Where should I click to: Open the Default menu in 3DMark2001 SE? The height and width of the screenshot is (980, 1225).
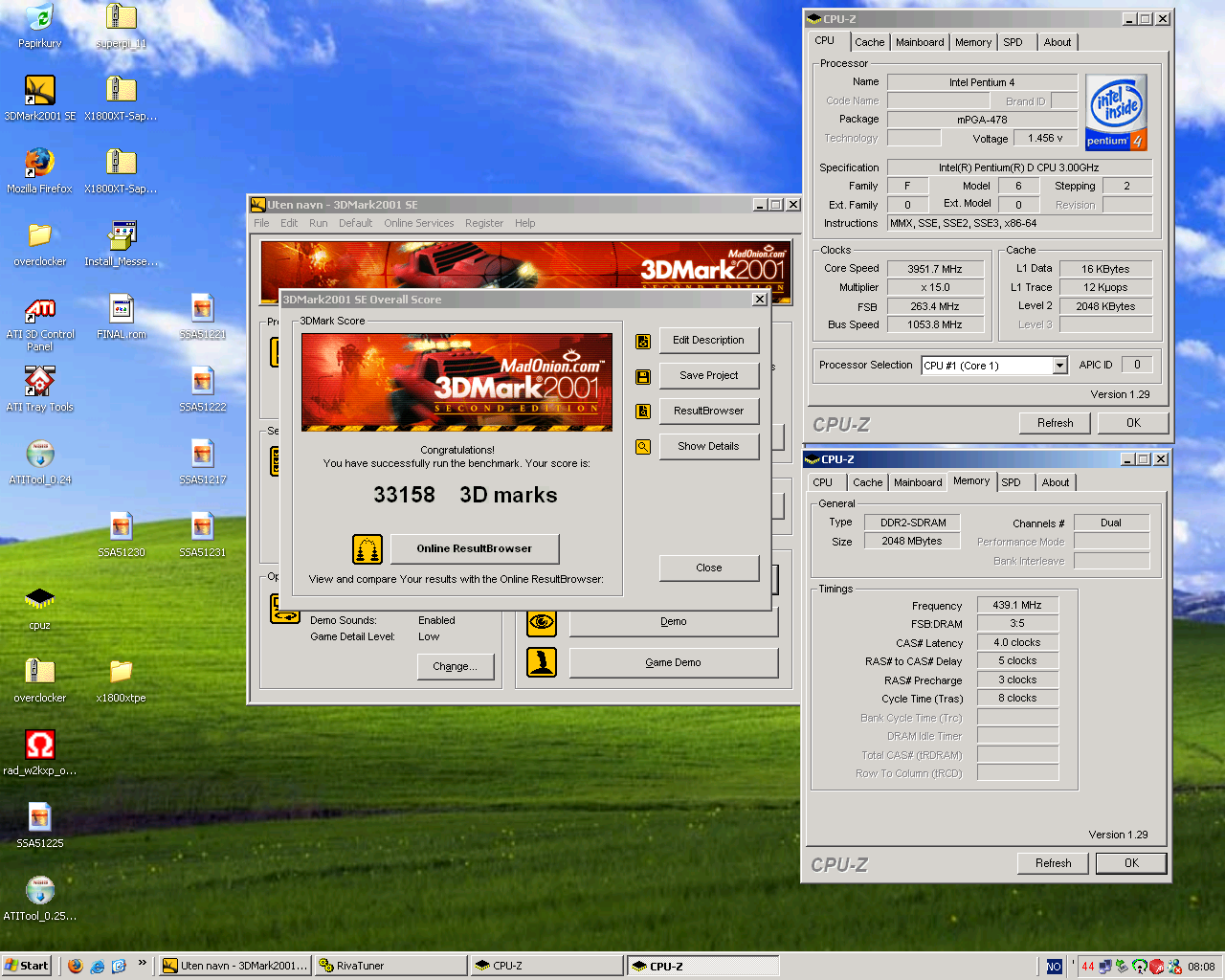click(355, 223)
